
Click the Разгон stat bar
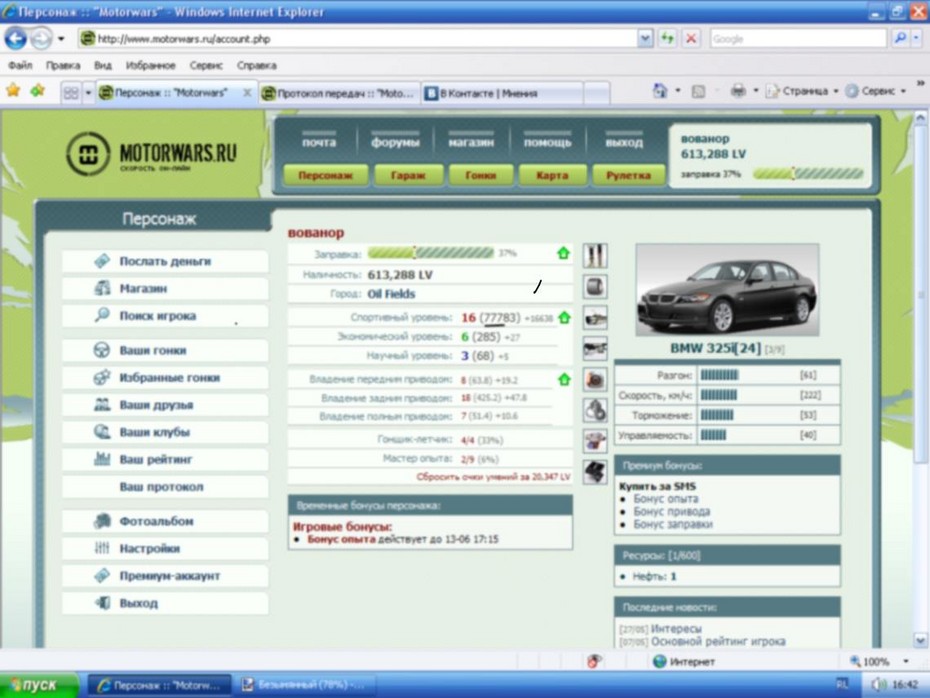click(719, 375)
